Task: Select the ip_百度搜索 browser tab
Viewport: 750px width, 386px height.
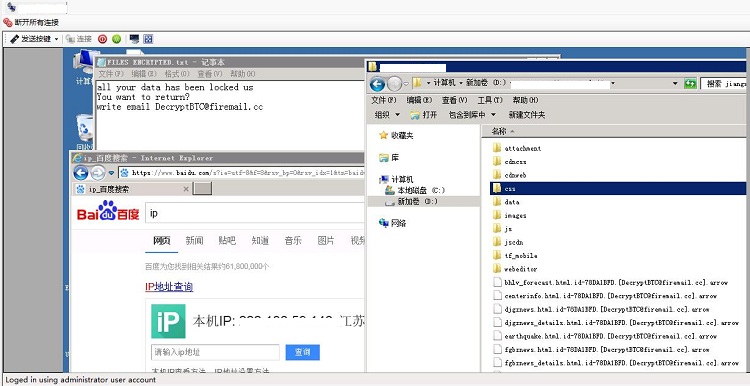Action: (132, 189)
